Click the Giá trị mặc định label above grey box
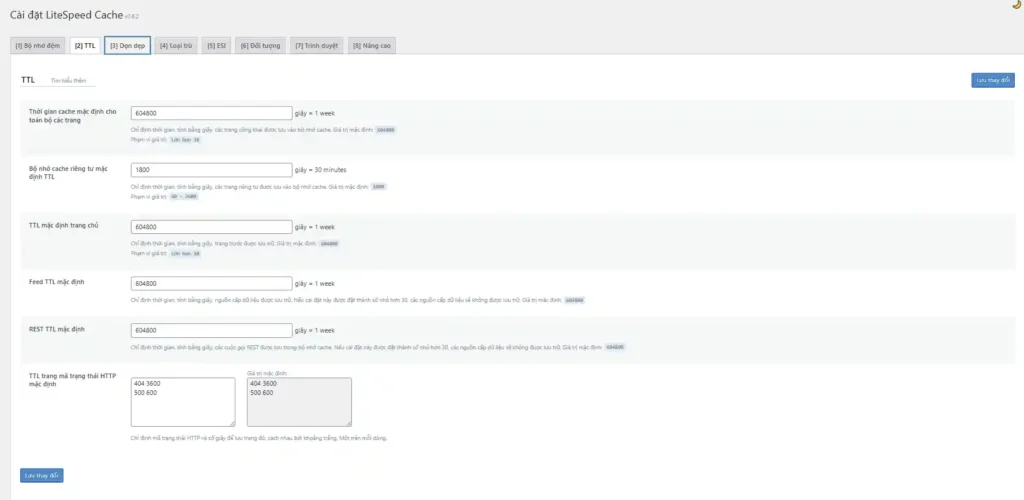 (267, 373)
